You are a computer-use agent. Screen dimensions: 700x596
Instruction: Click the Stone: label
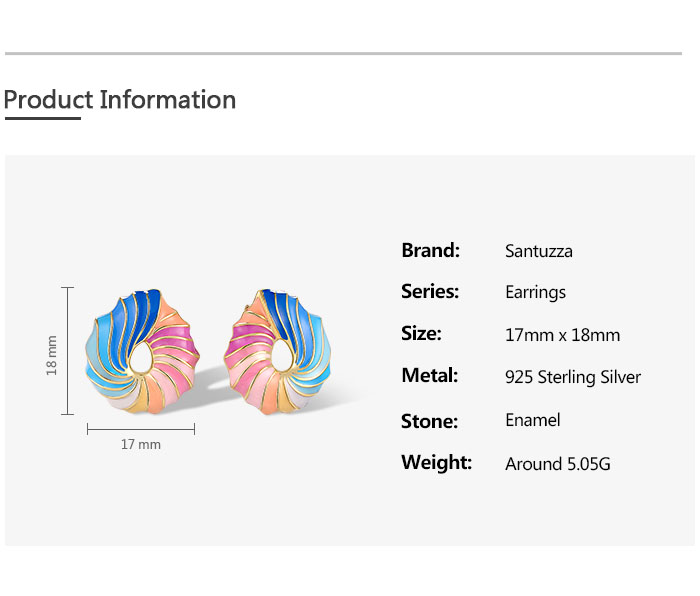[x=429, y=421]
